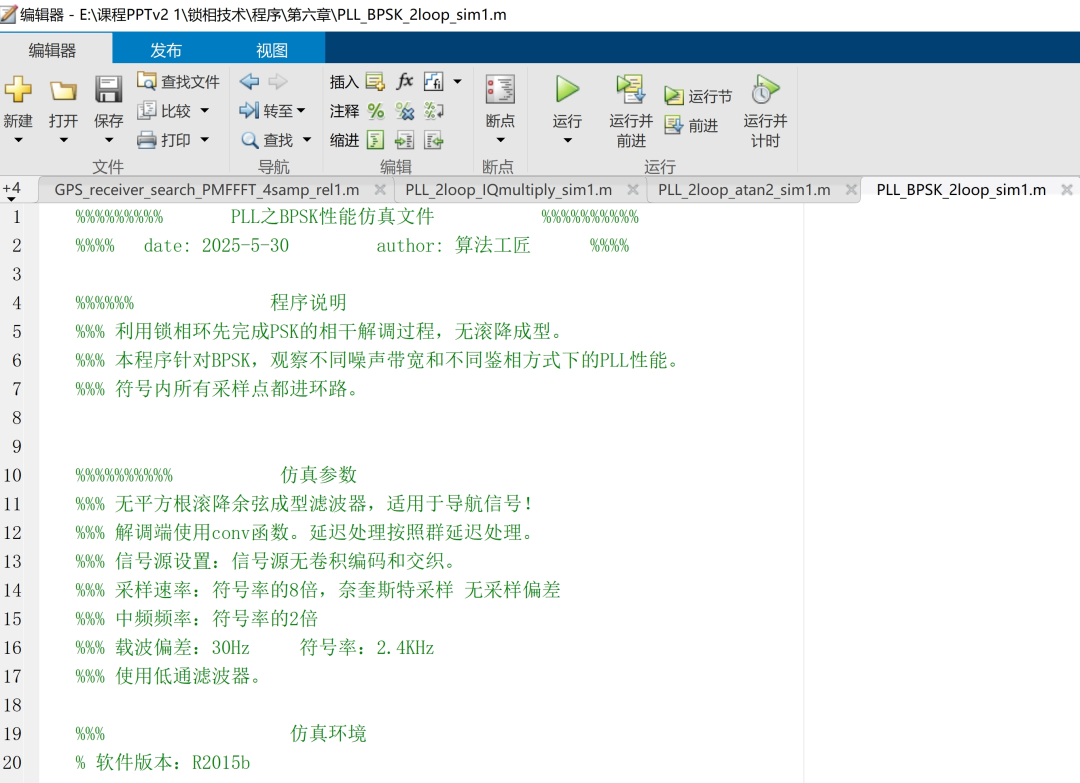The width and height of the screenshot is (1080, 783).
Task: Click the back navigation arrow icon
Action: click(249, 81)
